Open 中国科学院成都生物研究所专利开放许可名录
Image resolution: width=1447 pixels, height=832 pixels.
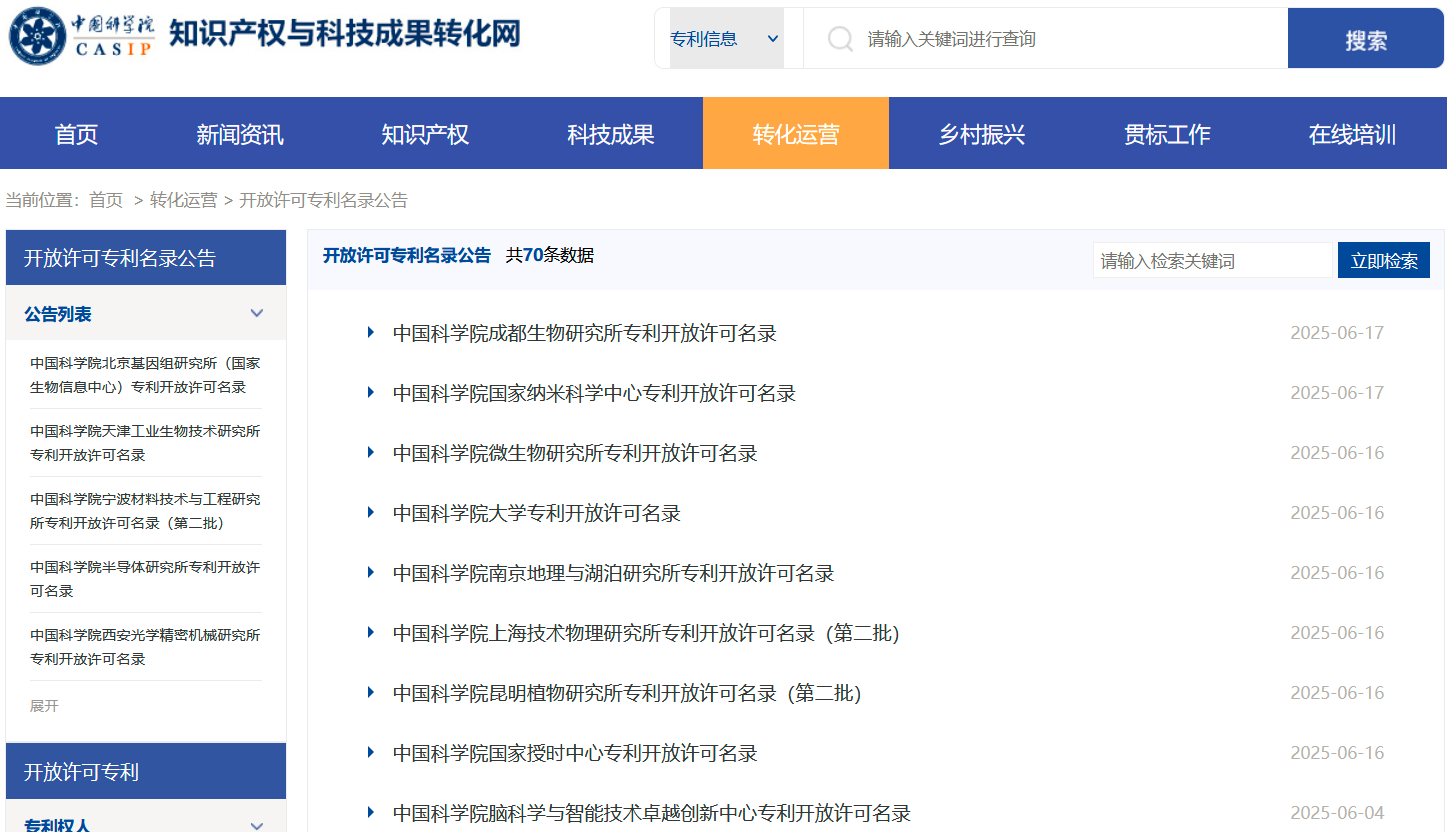(x=585, y=333)
